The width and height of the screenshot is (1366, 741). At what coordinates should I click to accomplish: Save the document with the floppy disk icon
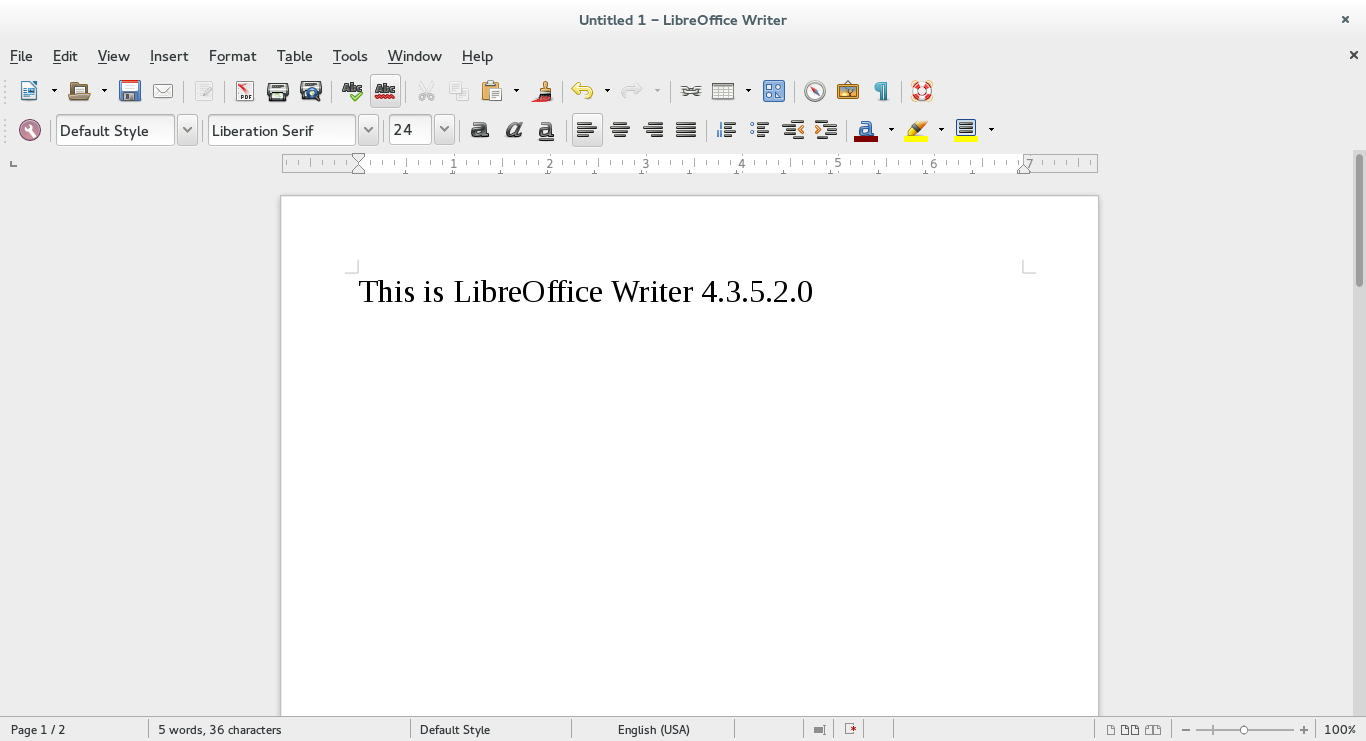coord(130,91)
